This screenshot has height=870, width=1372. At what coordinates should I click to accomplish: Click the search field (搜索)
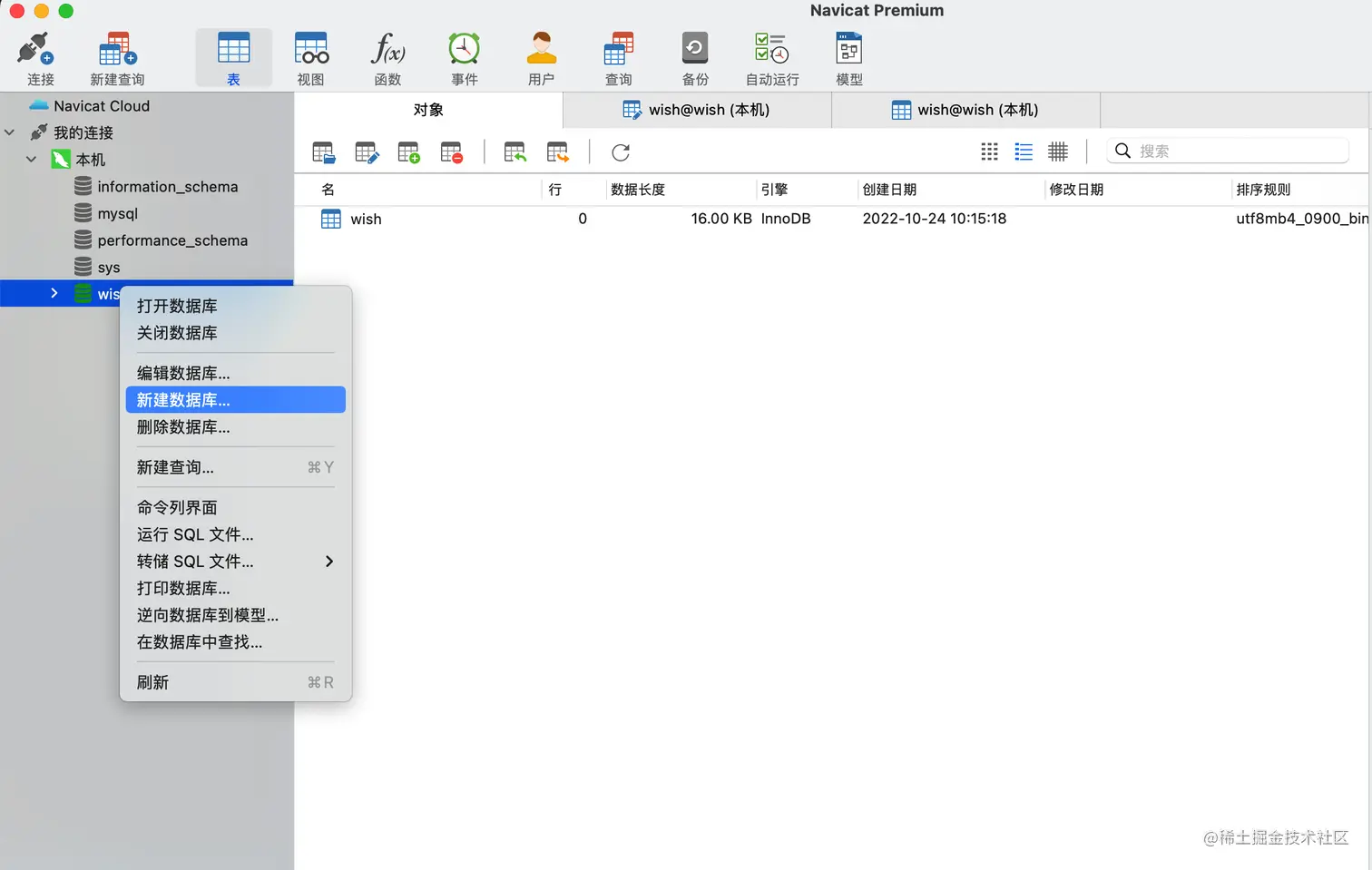1227,151
